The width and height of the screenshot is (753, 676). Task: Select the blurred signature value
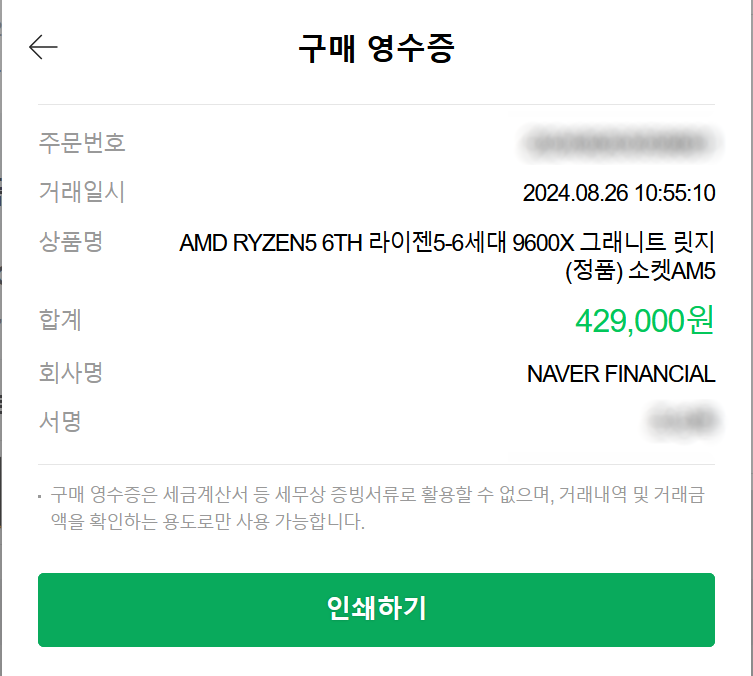coord(684,422)
